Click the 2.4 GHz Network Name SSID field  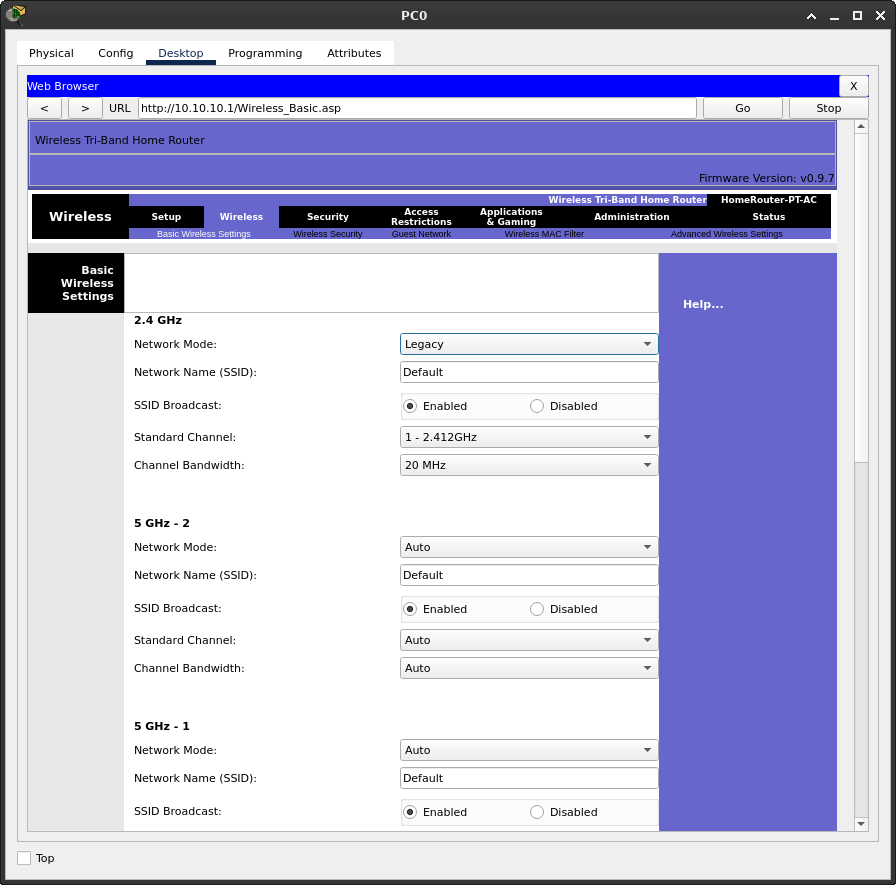529,372
